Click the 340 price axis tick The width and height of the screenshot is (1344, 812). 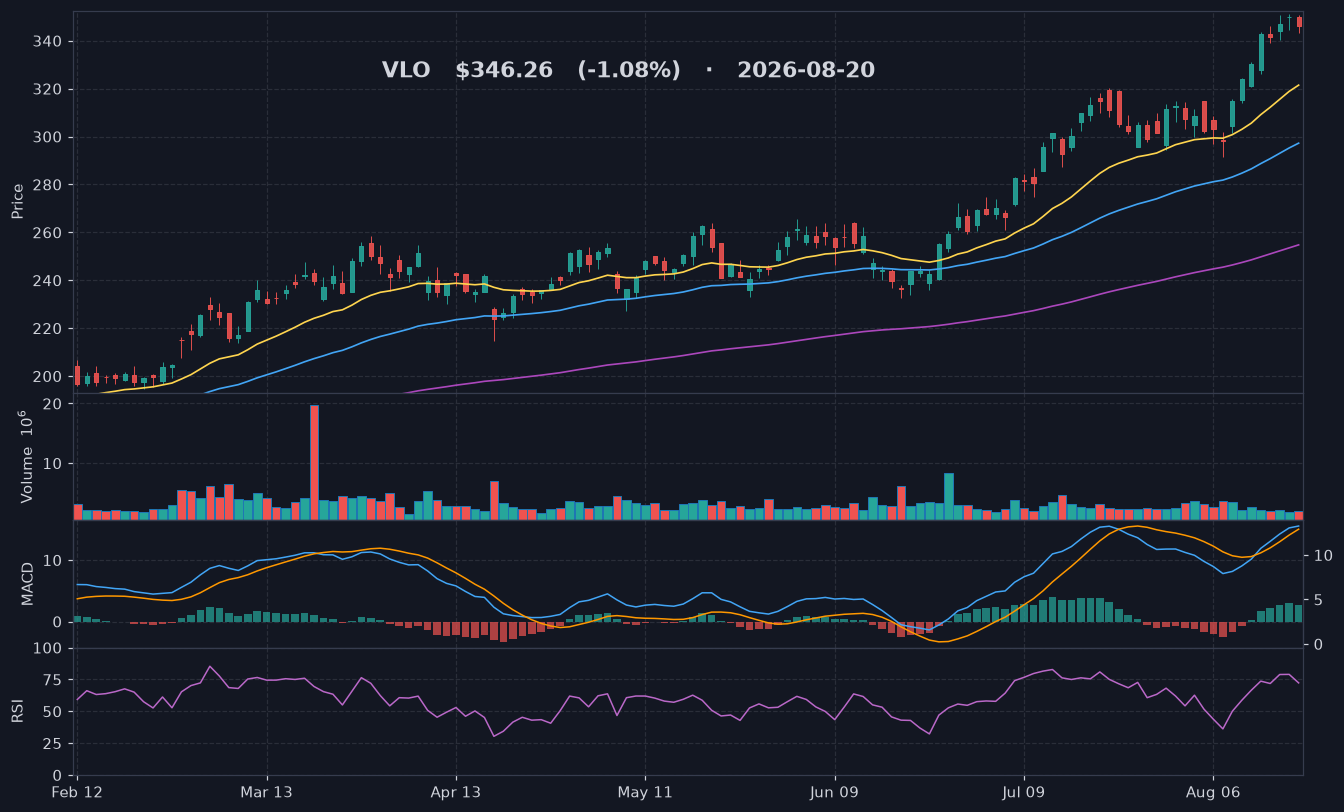tap(50, 42)
